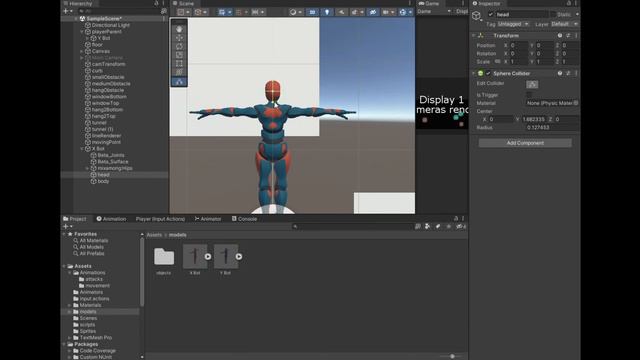Activate the Edit Collider scene tool
The width and height of the screenshot is (640, 360).
point(179,82)
